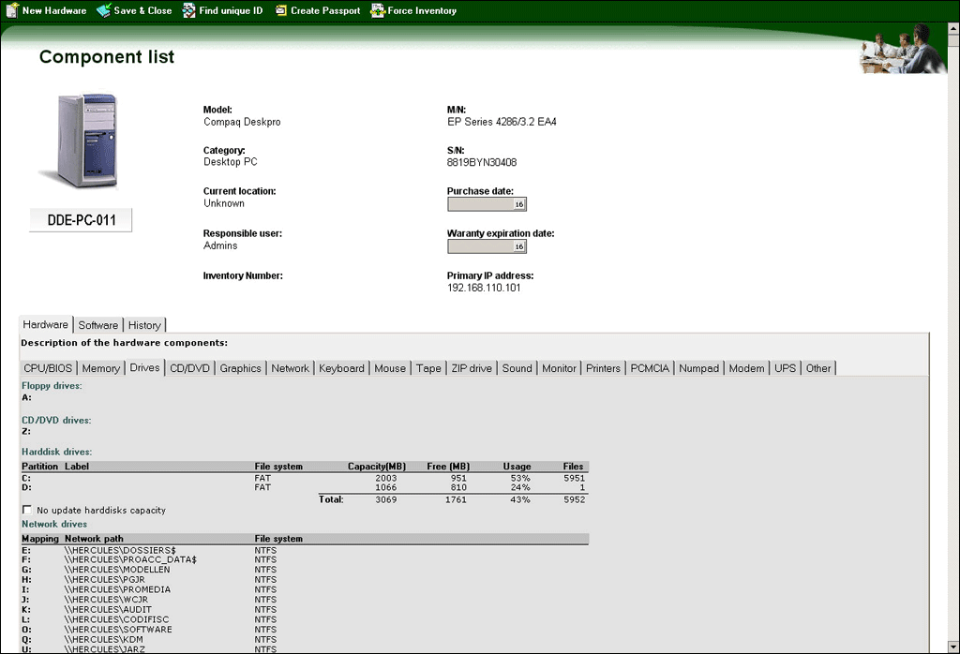Open the Warranty expiration date calendar picker

click(x=519, y=246)
